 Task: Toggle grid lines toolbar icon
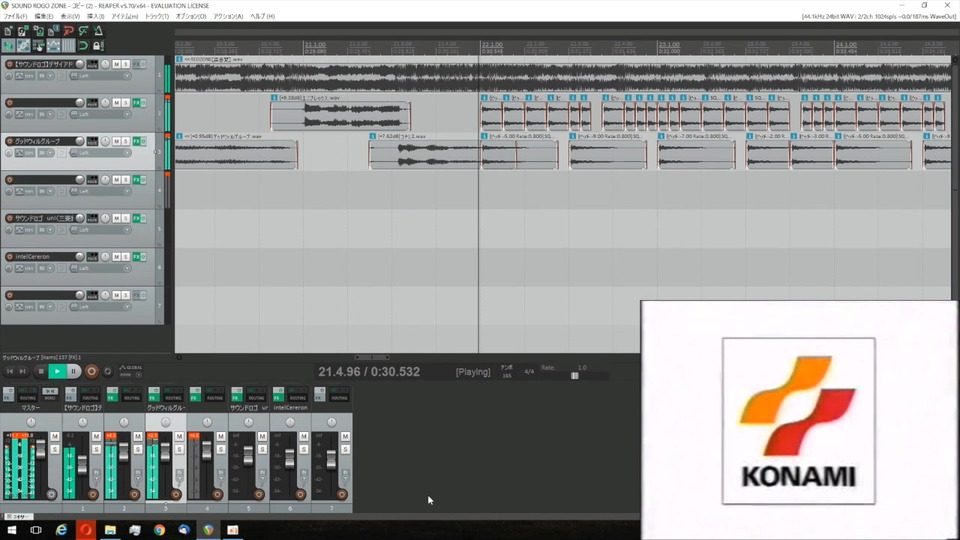click(x=68, y=46)
